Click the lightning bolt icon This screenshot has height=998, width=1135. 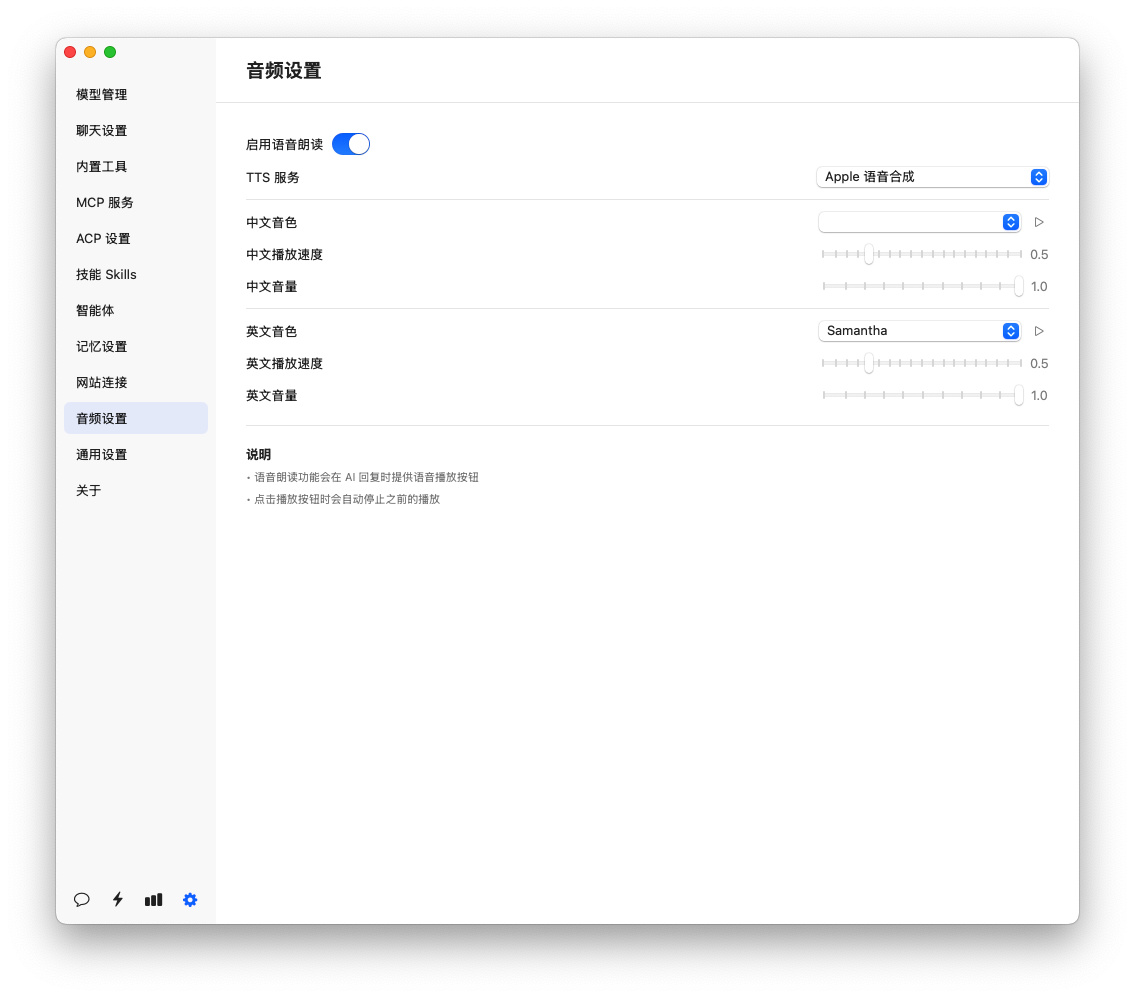click(x=118, y=899)
